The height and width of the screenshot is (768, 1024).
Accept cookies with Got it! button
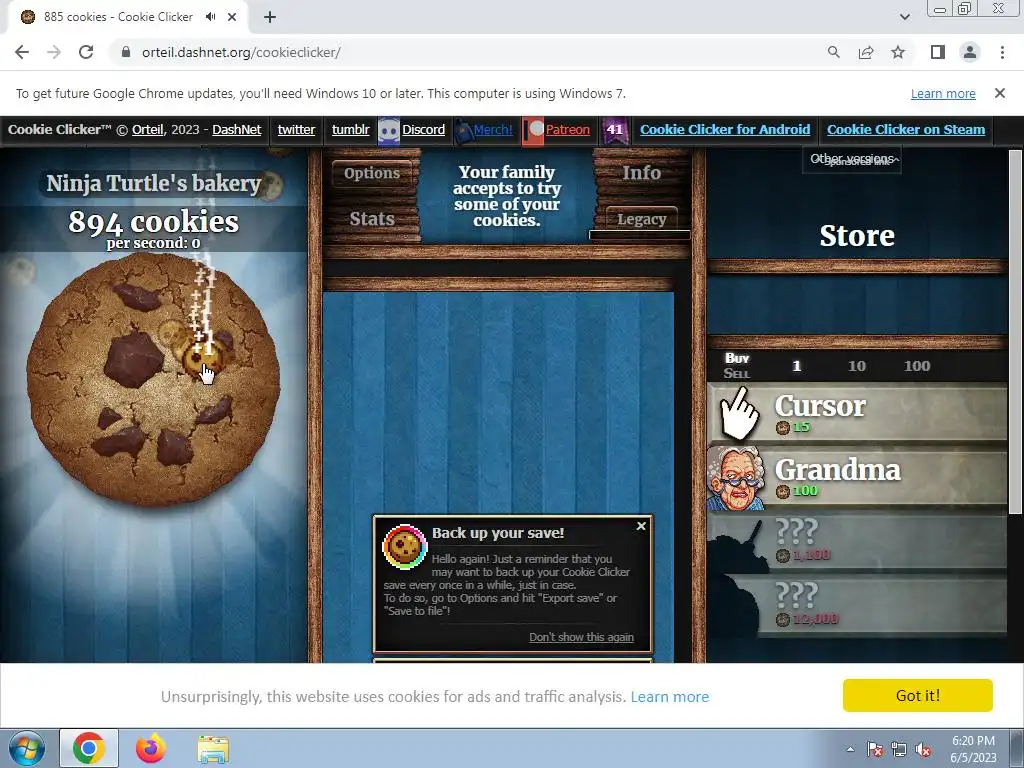918,696
